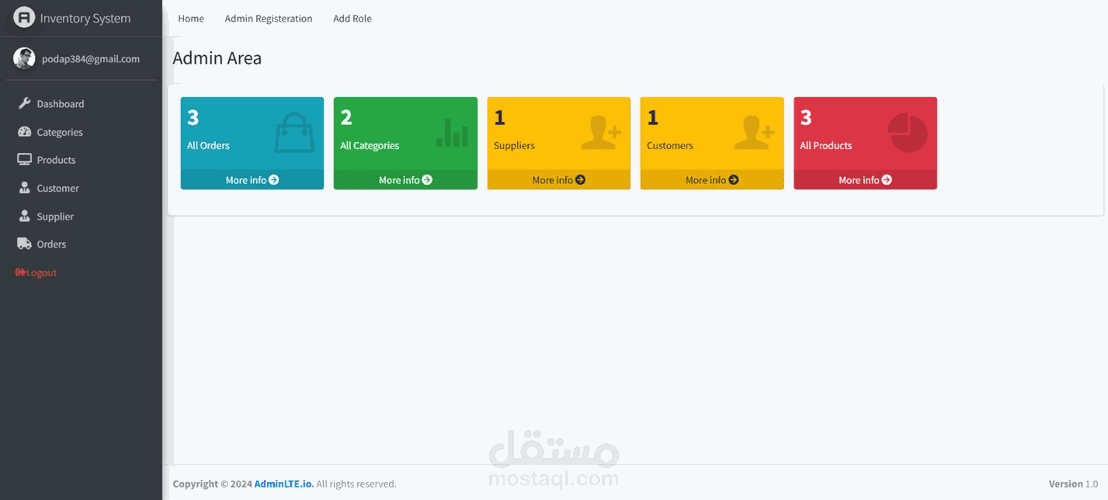Image resolution: width=1108 pixels, height=500 pixels.
Task: Click the count 1 on Suppliers card
Action: 500,117
